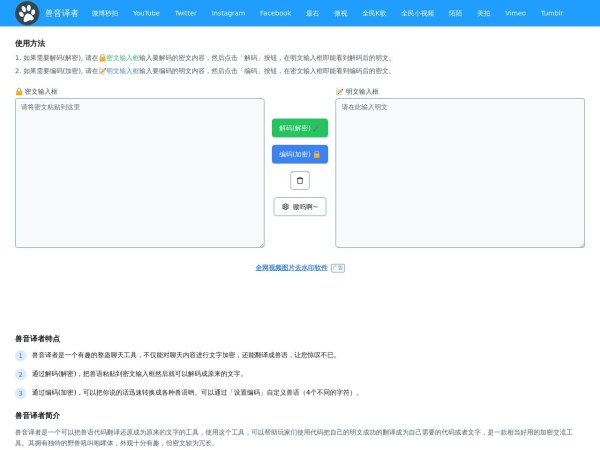Screen dimensions: 600x450
Task: Open the 微博秒拍 nav item
Action: tap(105, 13)
